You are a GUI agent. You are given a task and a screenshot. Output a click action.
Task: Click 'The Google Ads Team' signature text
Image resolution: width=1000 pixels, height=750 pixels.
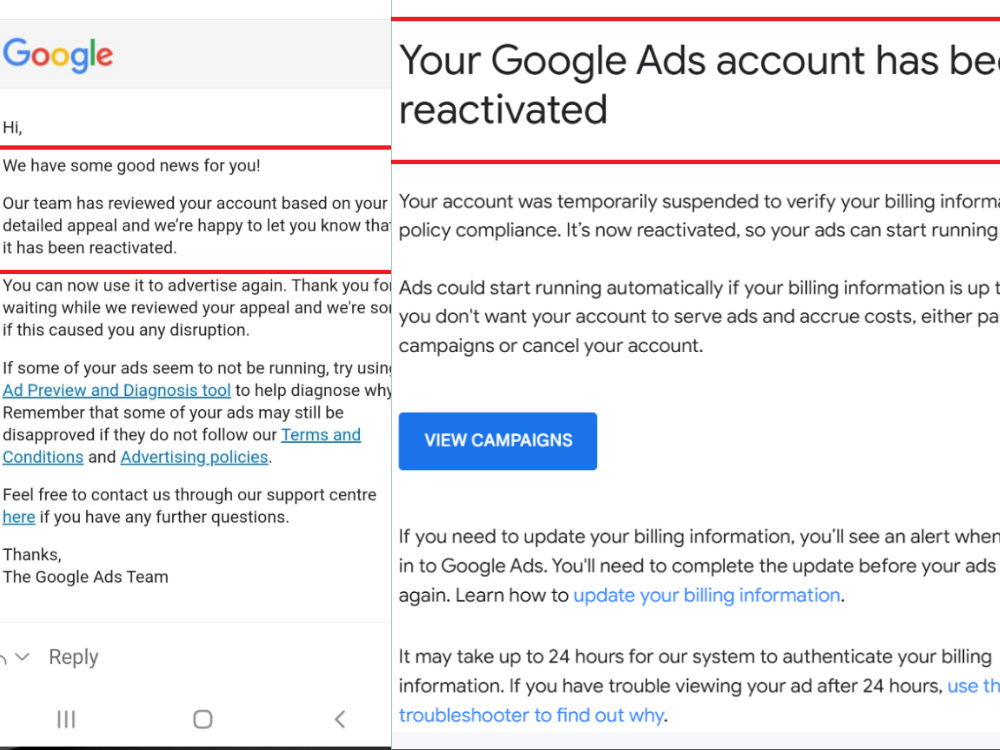(x=85, y=577)
